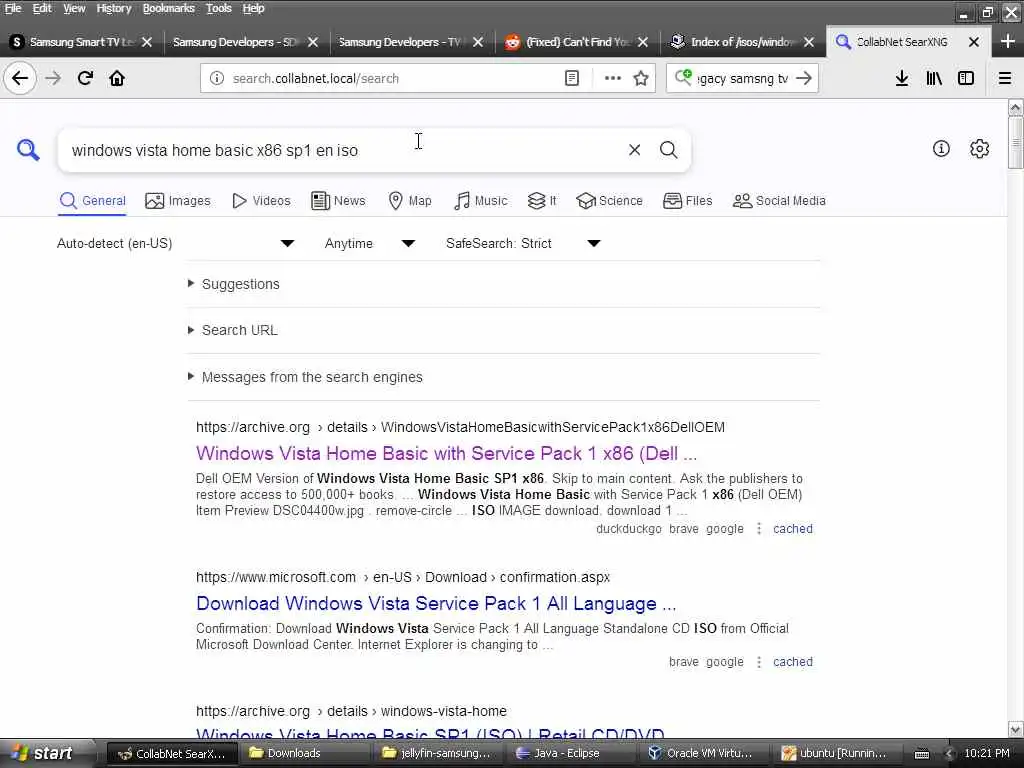1024x768 pixels.
Task: Open the Auto-detect (en-US) language dropdown
Action: [x=175, y=243]
